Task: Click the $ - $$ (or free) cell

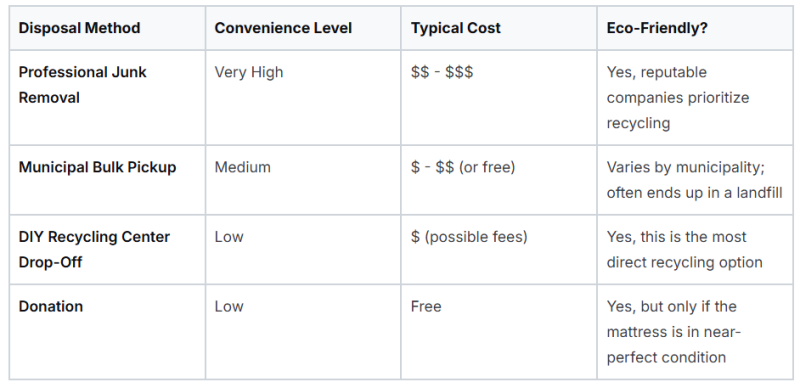Action: pos(463,167)
